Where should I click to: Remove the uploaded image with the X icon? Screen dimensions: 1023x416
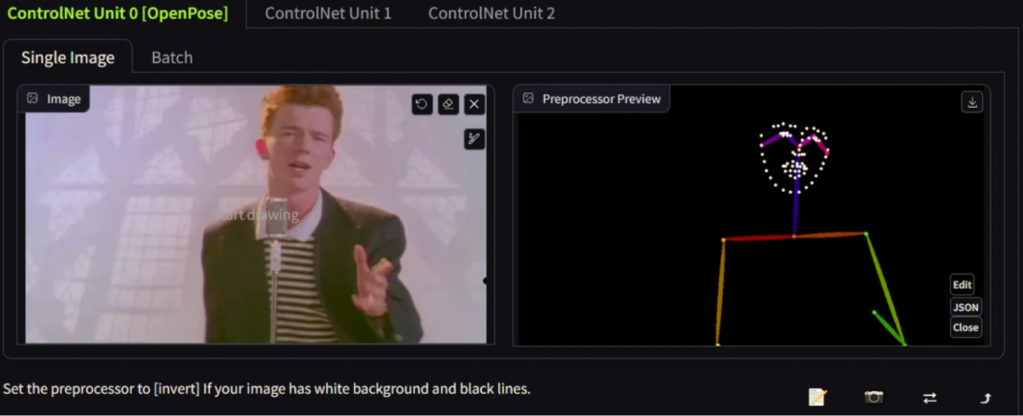pyautogui.click(x=474, y=104)
